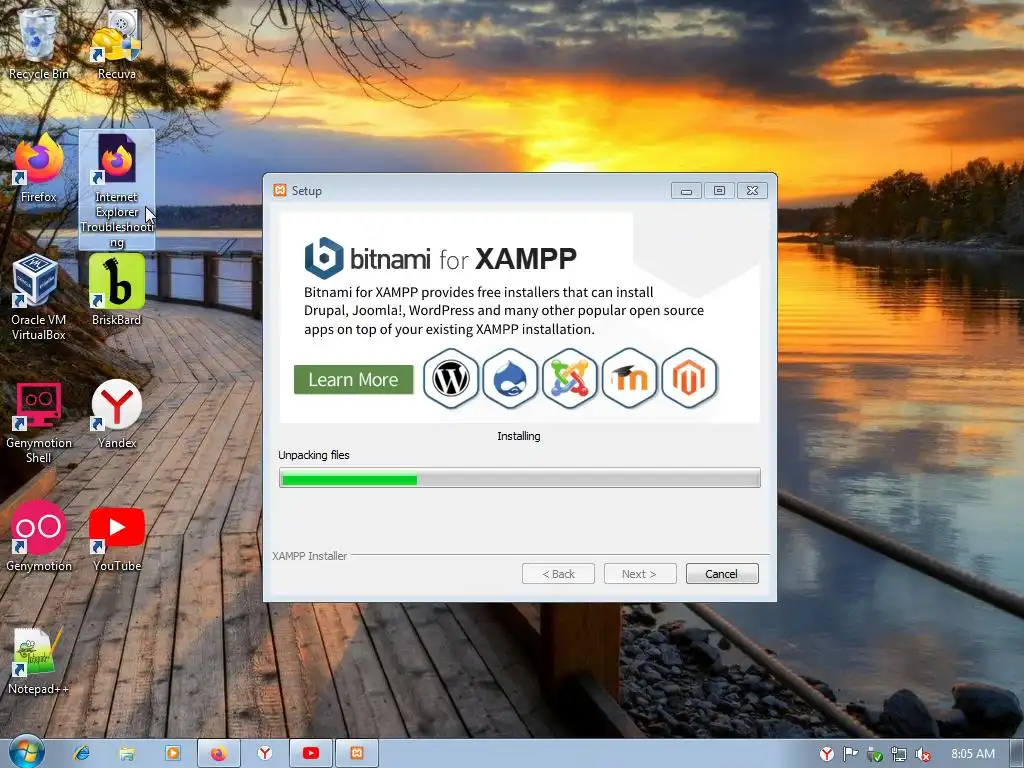This screenshot has height=768, width=1024.
Task: Click the Setup window title icon
Action: tap(280, 190)
